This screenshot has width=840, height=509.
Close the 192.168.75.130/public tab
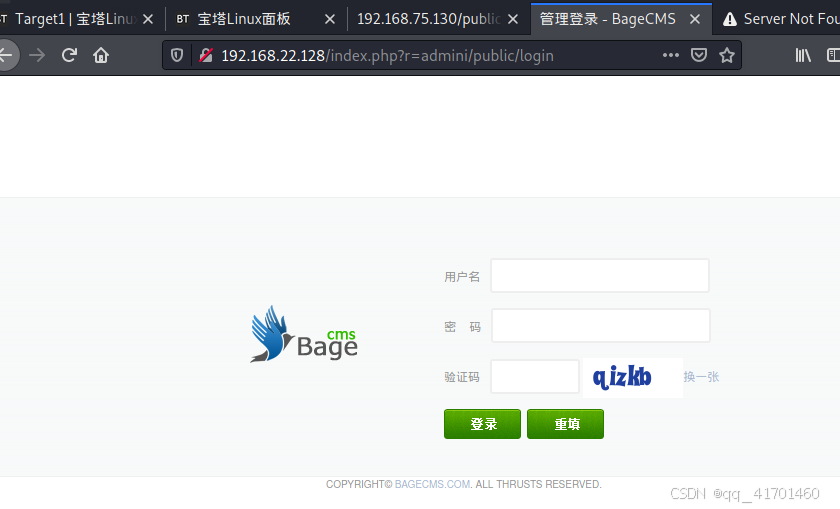[513, 19]
